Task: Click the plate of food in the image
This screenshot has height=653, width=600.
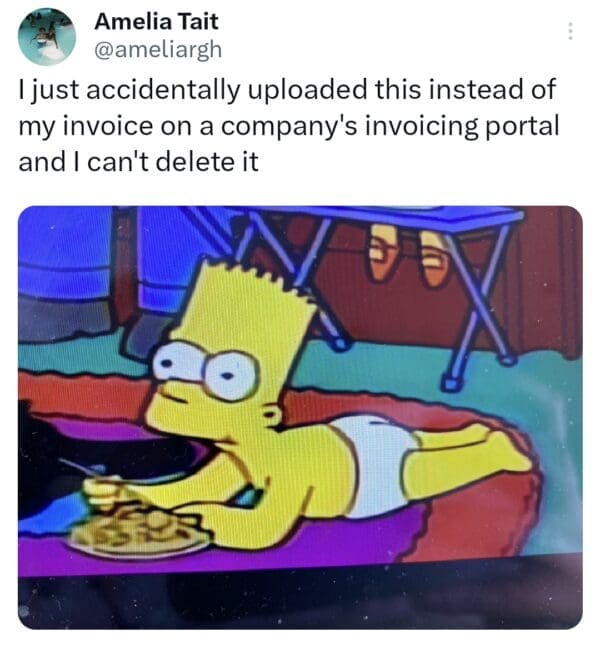Action: tap(139, 529)
